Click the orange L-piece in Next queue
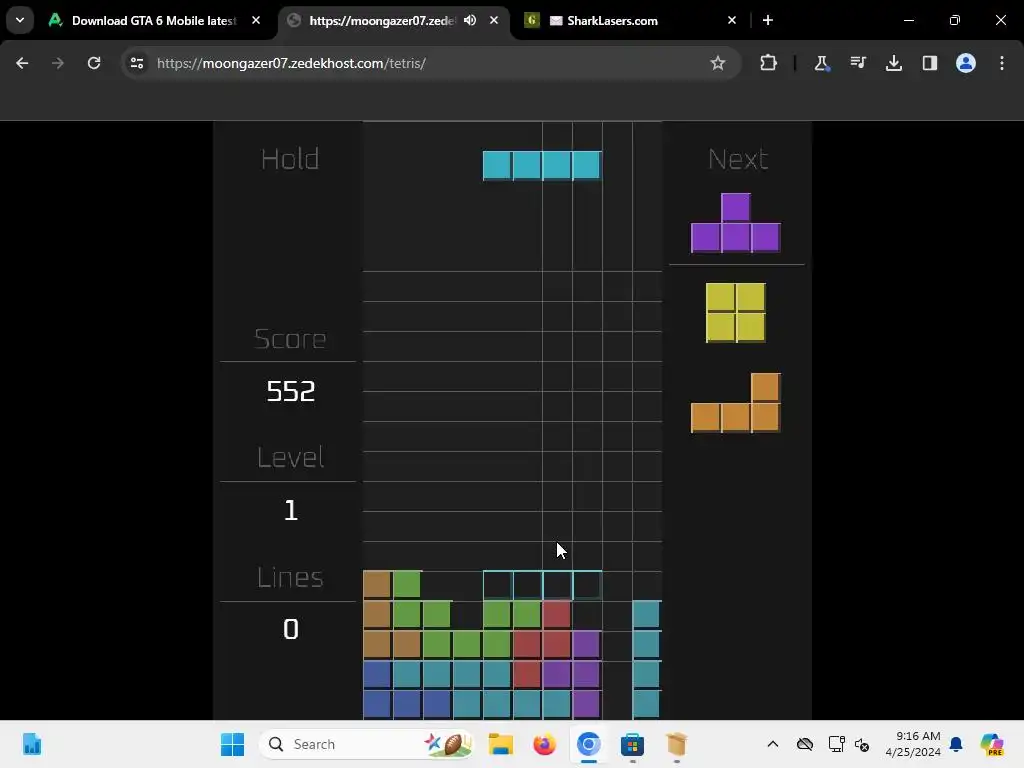The image size is (1024, 768). pyautogui.click(x=736, y=403)
